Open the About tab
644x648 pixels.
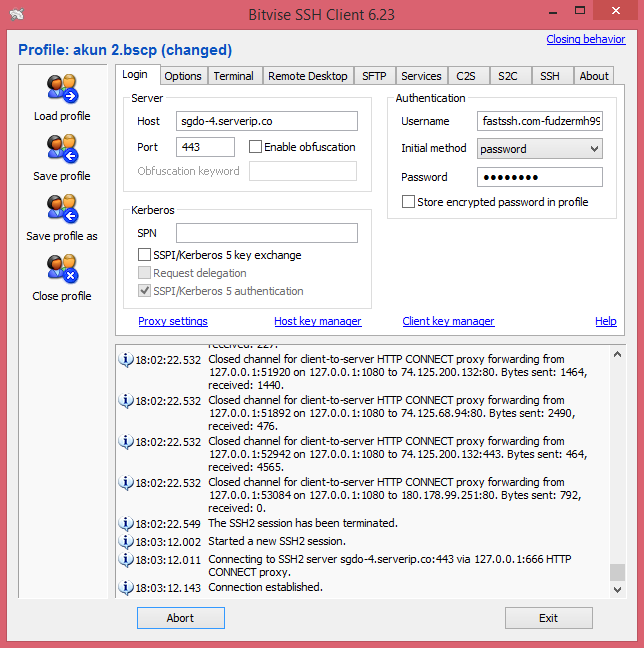594,76
